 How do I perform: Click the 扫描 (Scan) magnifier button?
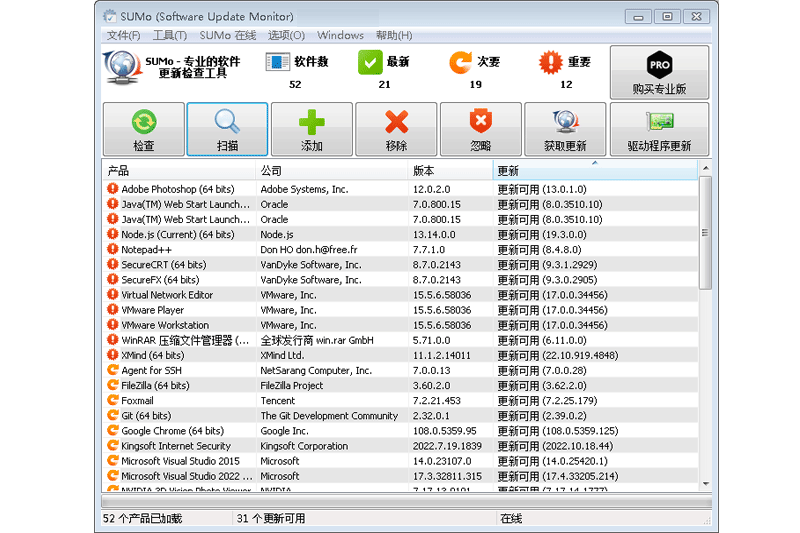pyautogui.click(x=228, y=129)
